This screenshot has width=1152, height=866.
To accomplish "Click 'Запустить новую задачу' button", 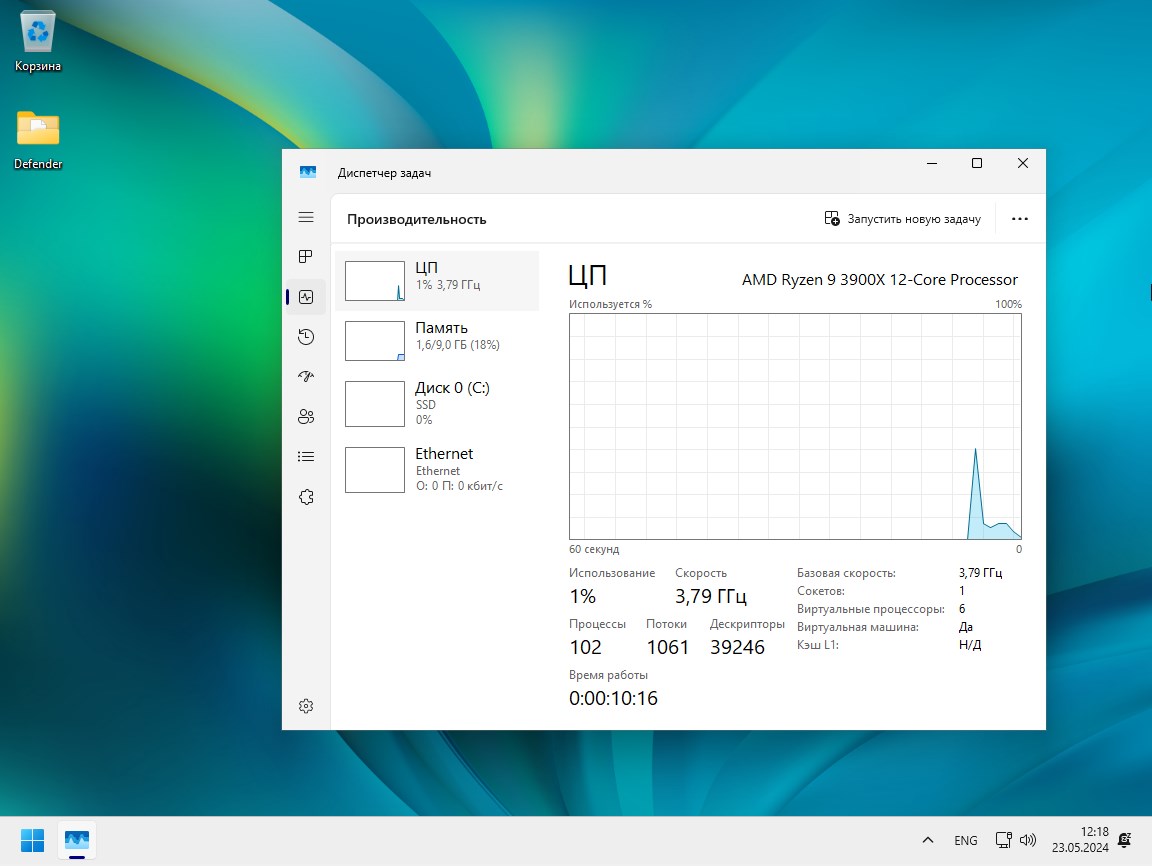I will [x=902, y=219].
